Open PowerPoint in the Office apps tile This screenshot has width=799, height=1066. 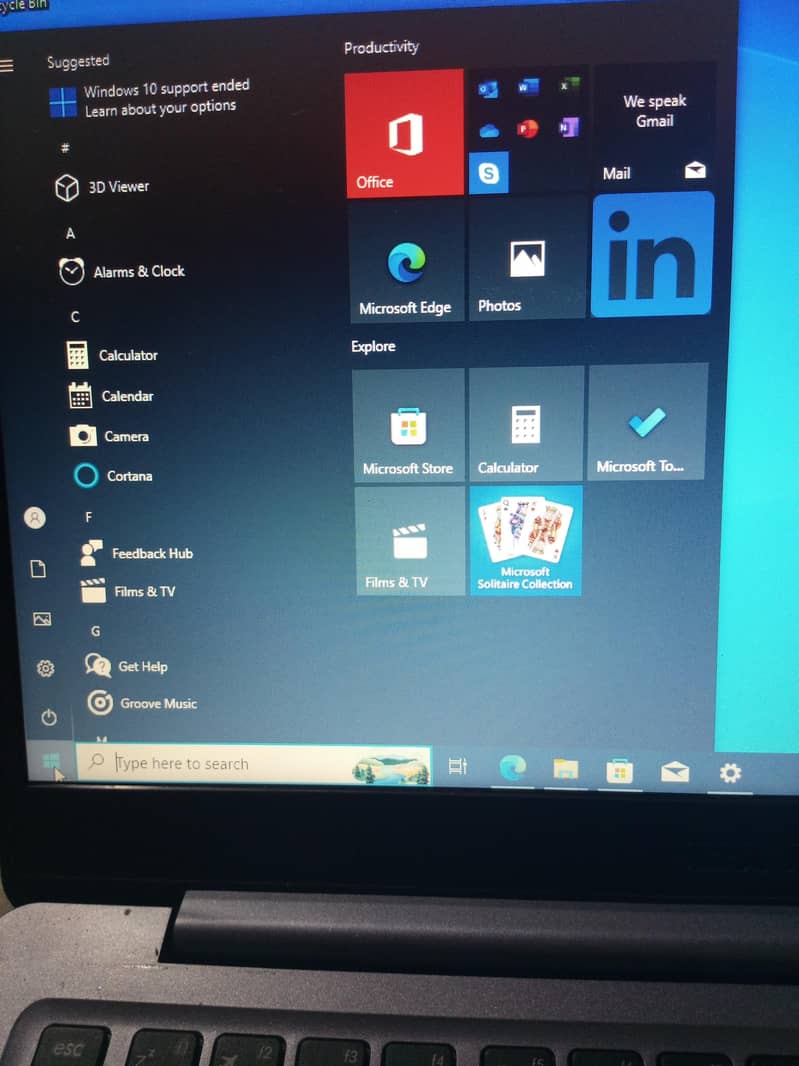tap(528, 128)
